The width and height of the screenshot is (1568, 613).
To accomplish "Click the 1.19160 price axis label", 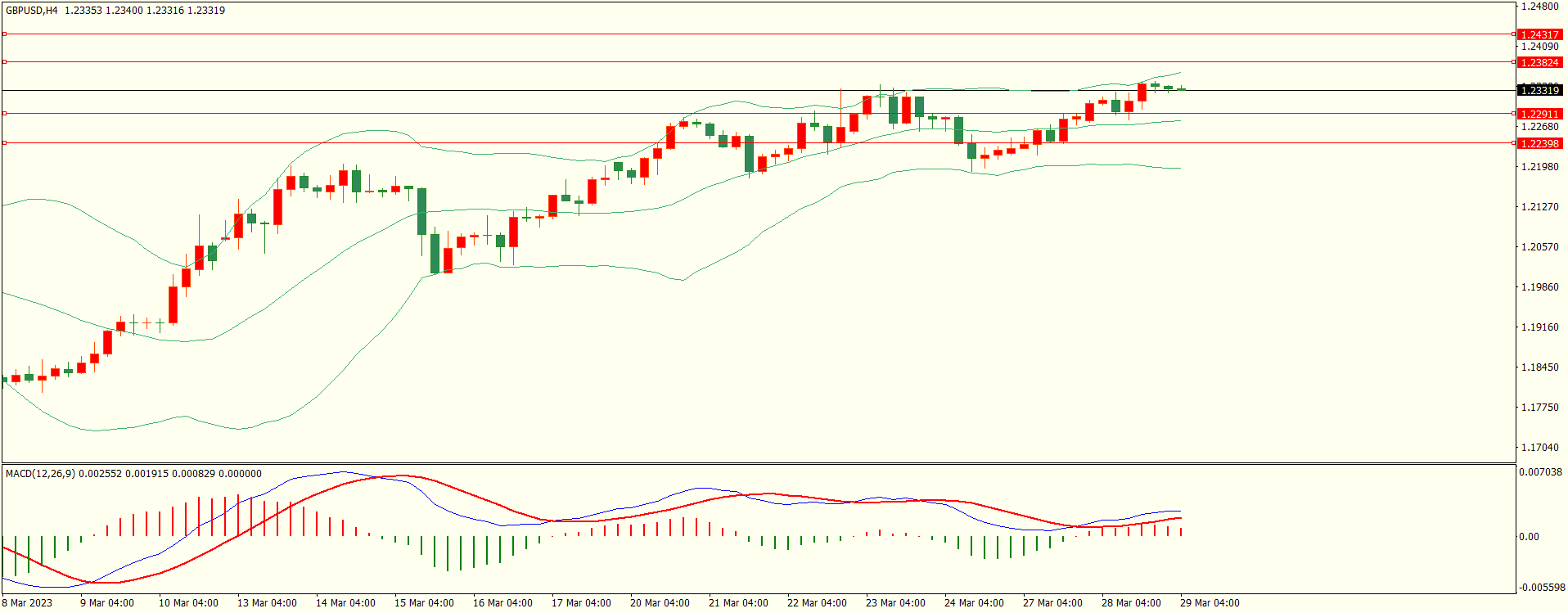I will click(x=1539, y=327).
